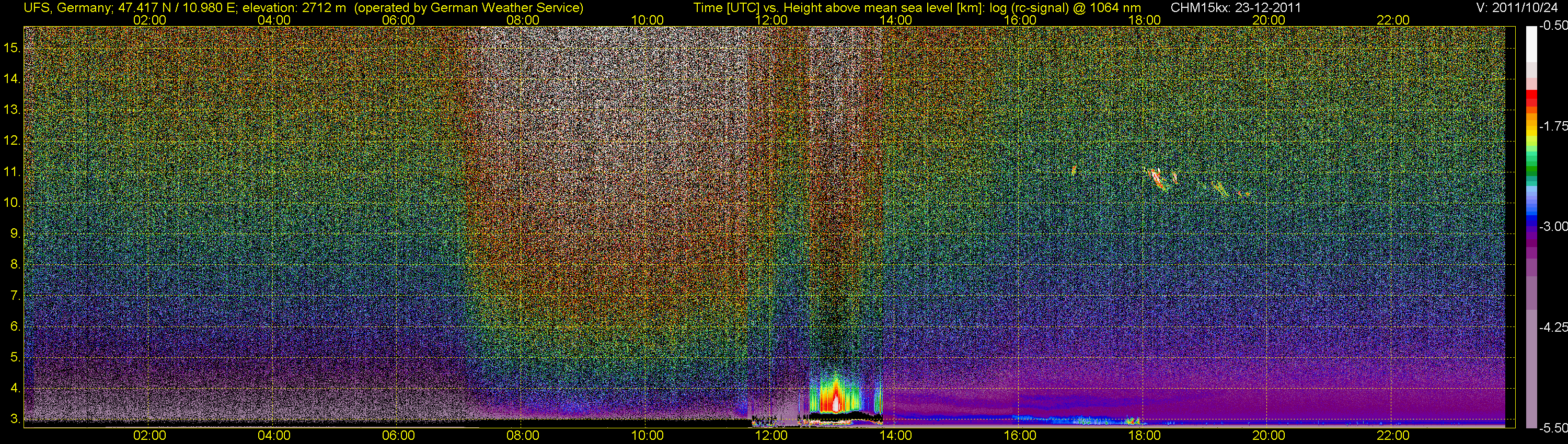This screenshot has width=1568, height=444.
Task: Click the colorbar value -5.50
Action: tap(1553, 428)
